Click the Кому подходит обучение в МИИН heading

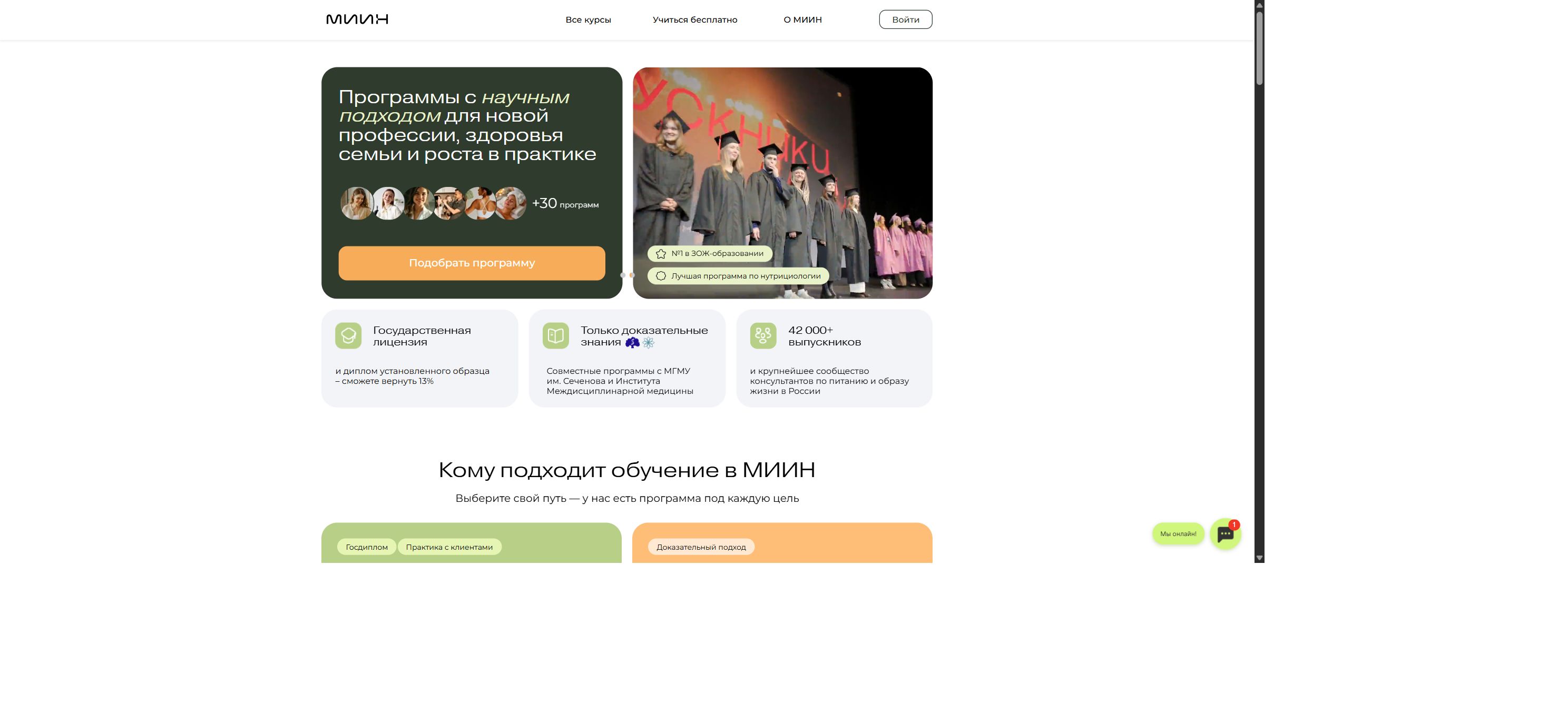click(x=626, y=470)
